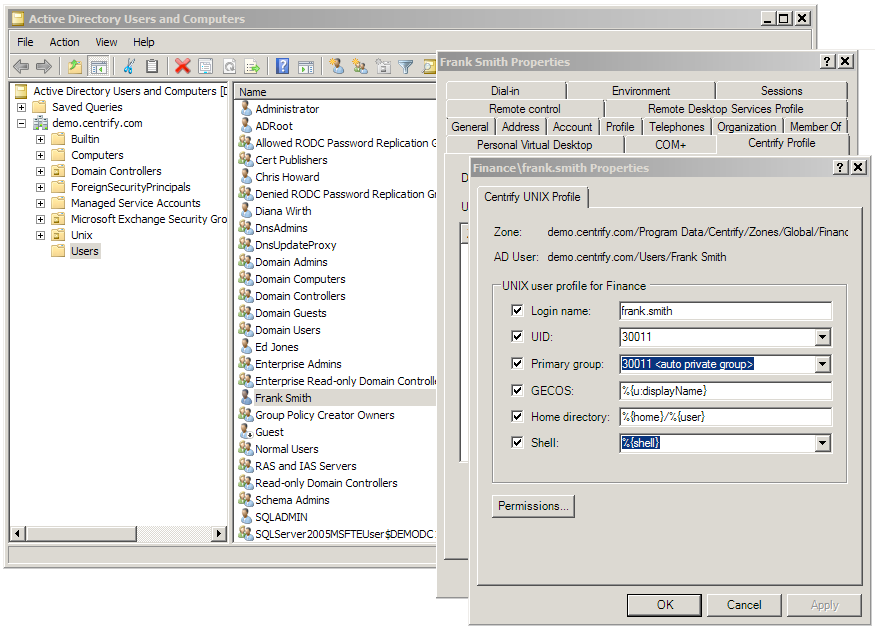This screenshot has width=875, height=628.
Task: Open the UID dropdown list
Action: 822,337
